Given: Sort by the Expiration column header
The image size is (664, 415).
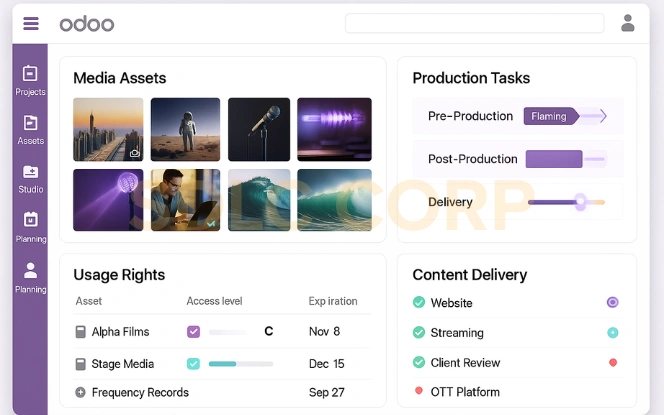Looking at the screenshot, I should point(333,301).
